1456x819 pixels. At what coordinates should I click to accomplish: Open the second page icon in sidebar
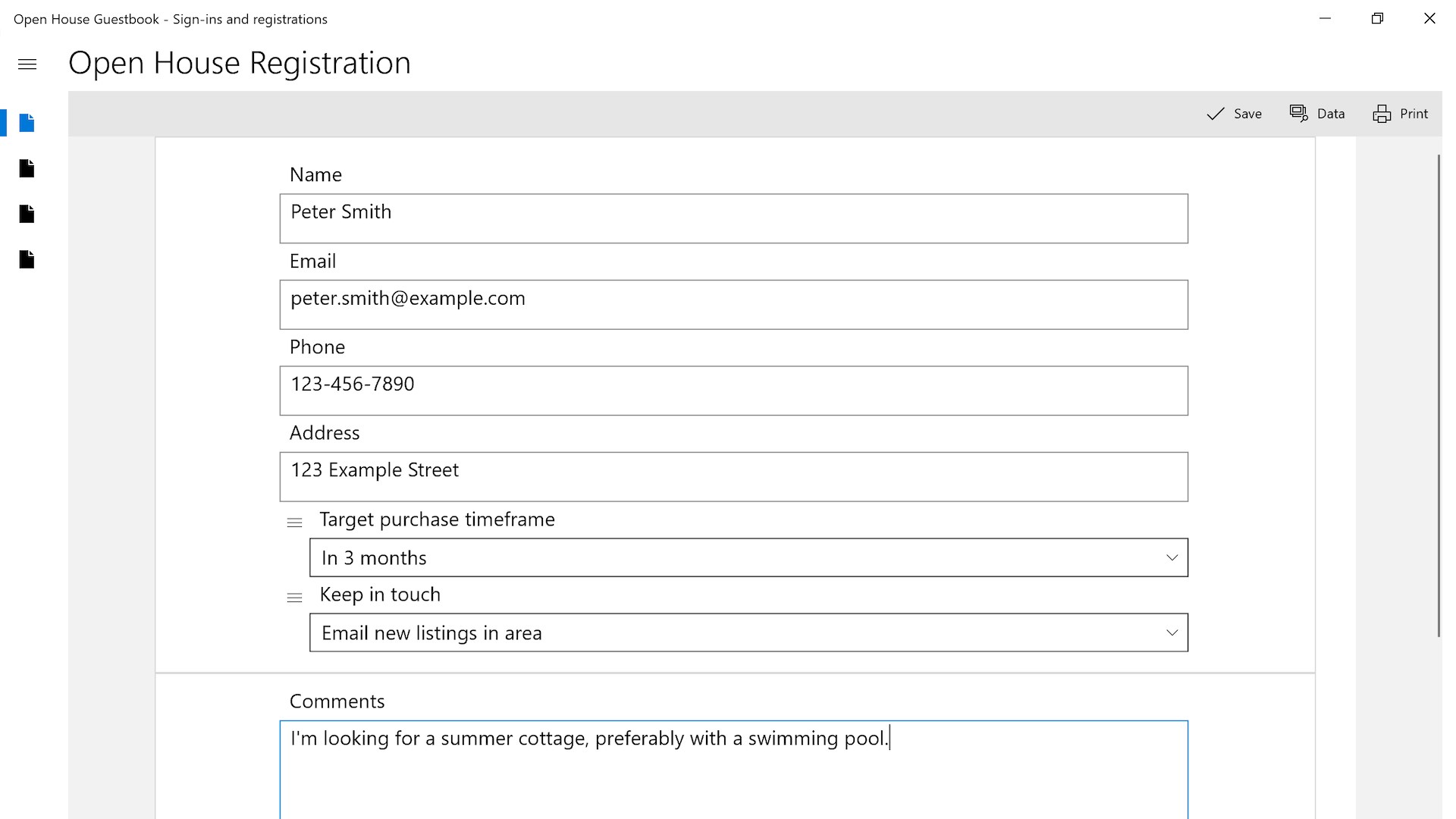pyautogui.click(x=27, y=168)
